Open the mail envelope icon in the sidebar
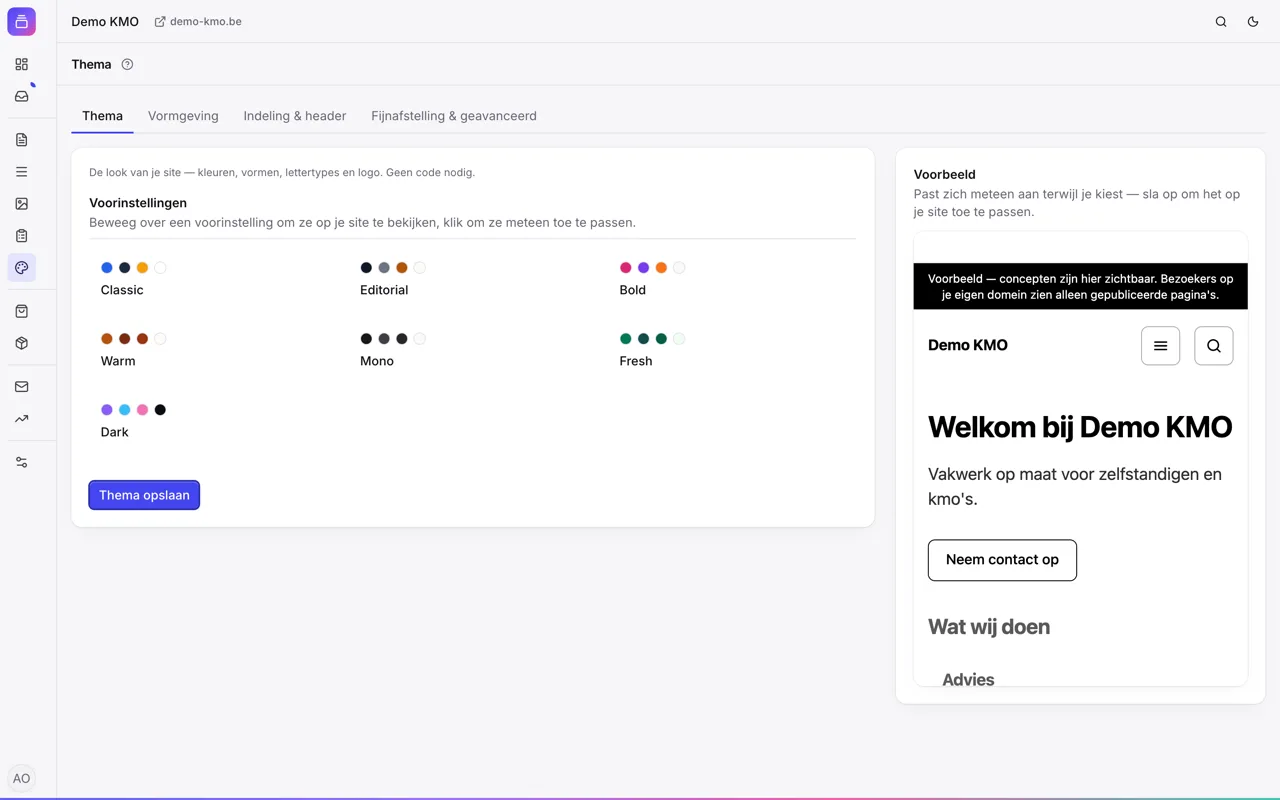Screen dimensions: 1280x800 click(21, 387)
